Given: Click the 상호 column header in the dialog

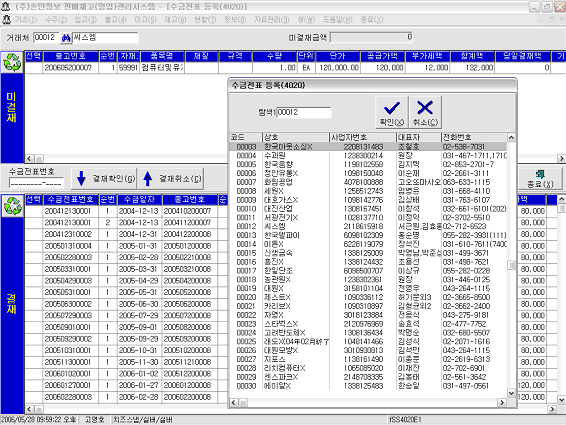Looking at the screenshot, I should coord(296,137).
